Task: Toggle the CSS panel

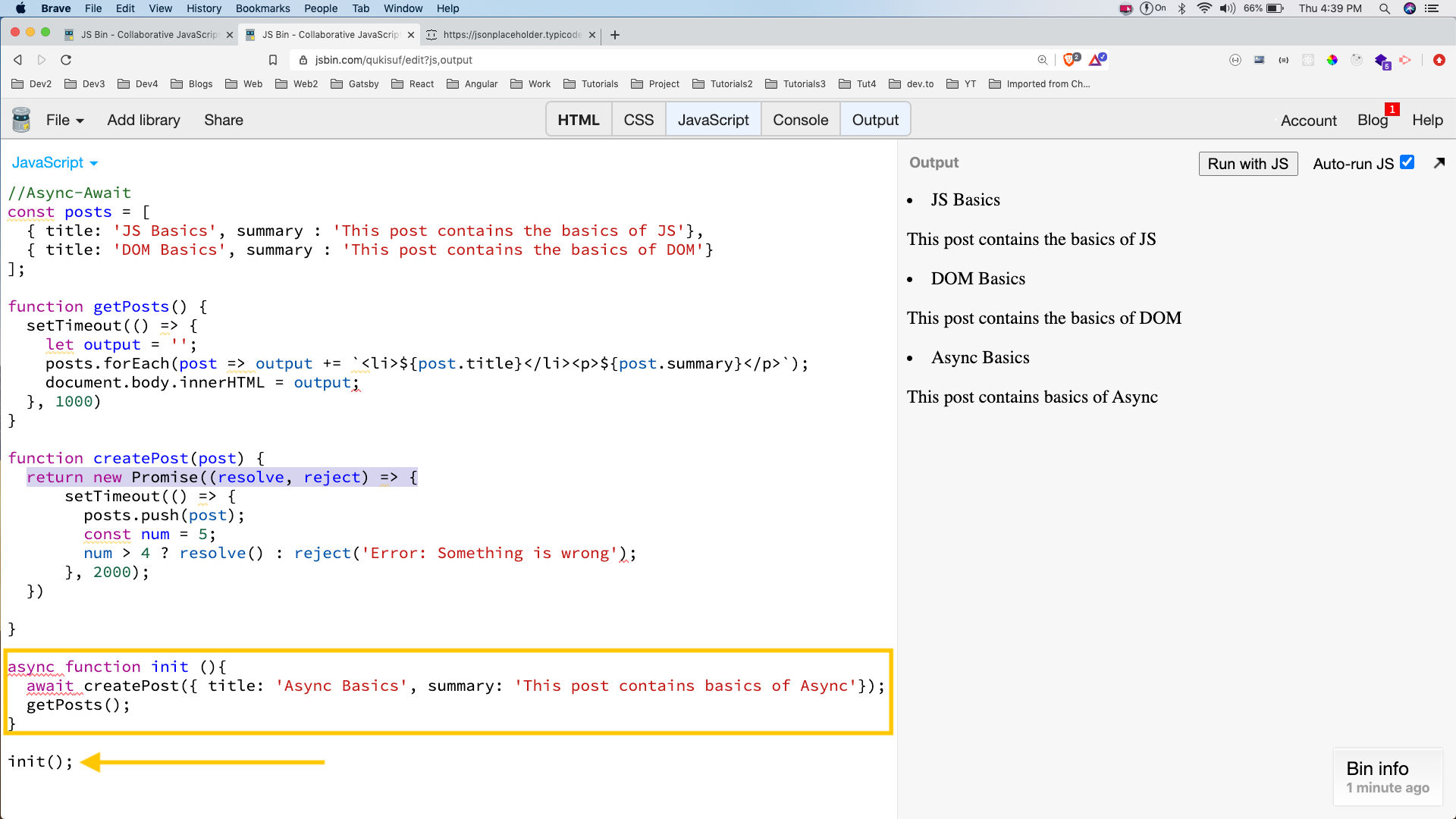Action: [639, 120]
